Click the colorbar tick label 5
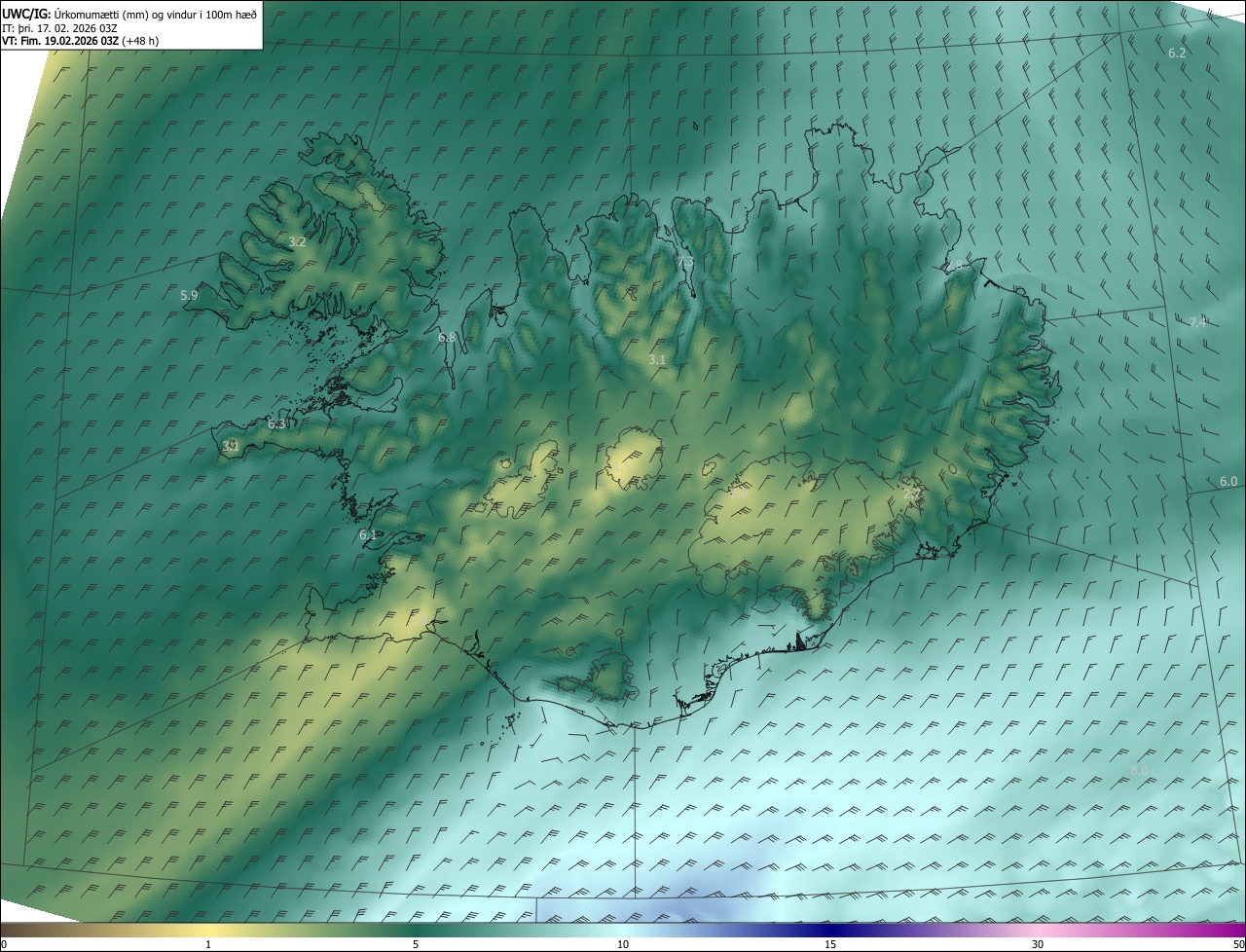Image resolution: width=1246 pixels, height=952 pixels. (416, 945)
